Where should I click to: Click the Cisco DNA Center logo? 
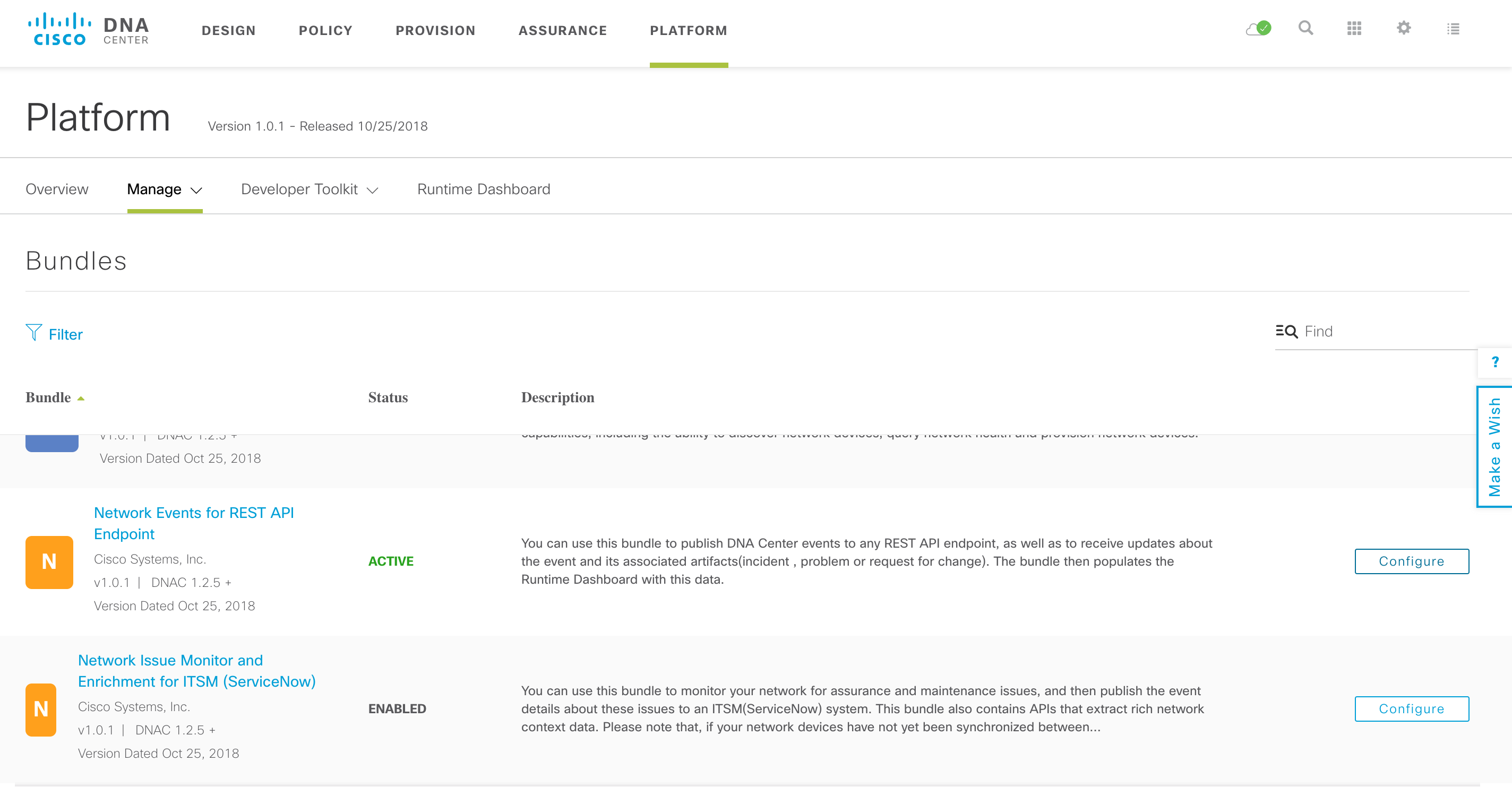[x=88, y=29]
